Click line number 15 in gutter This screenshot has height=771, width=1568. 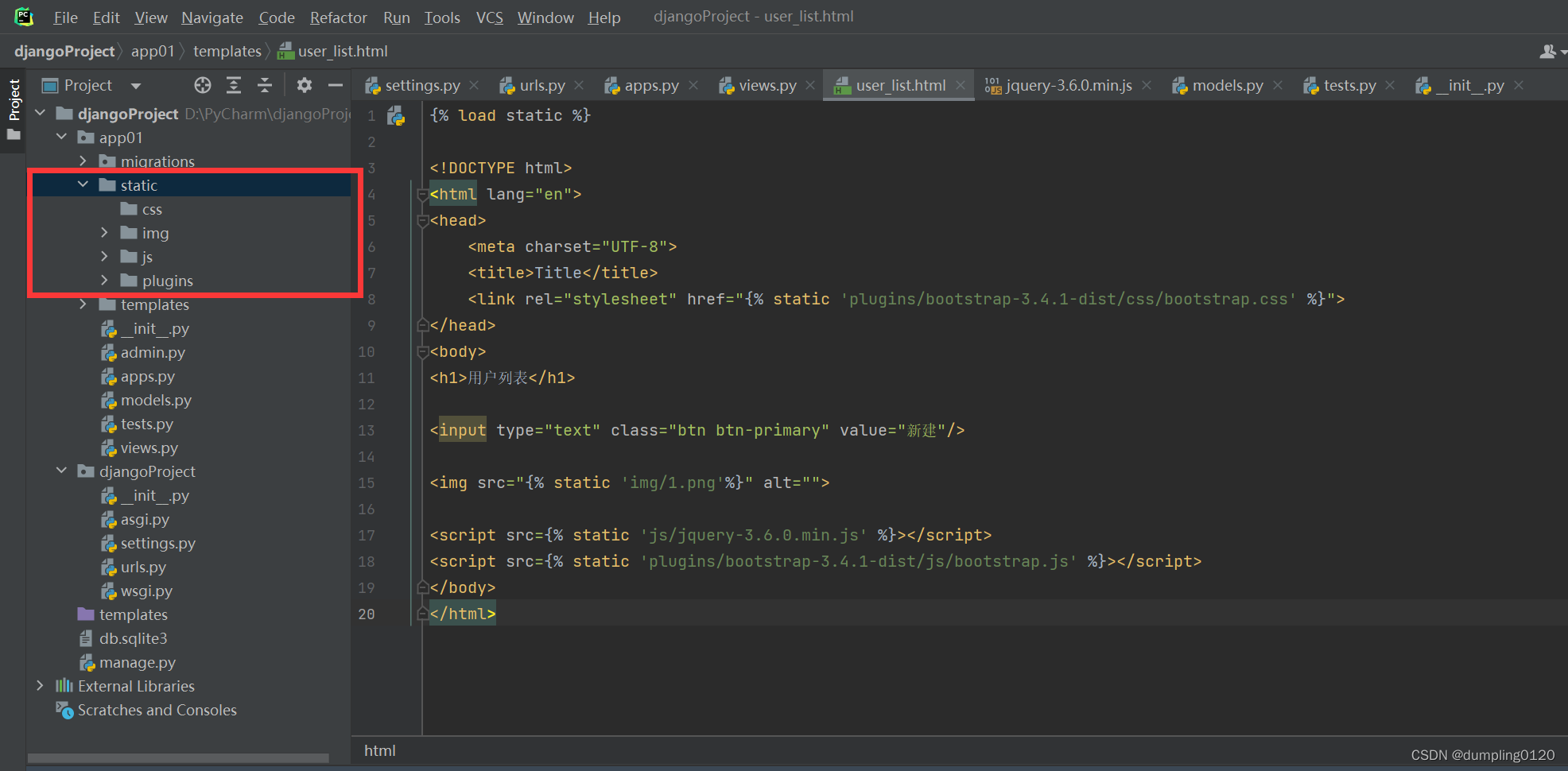pos(367,482)
